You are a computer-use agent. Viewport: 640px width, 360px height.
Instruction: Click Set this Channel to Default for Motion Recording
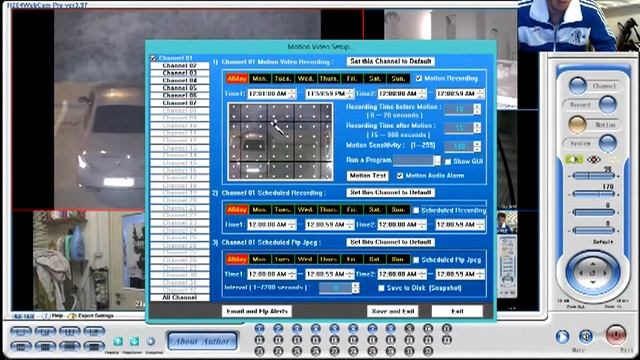click(391, 61)
